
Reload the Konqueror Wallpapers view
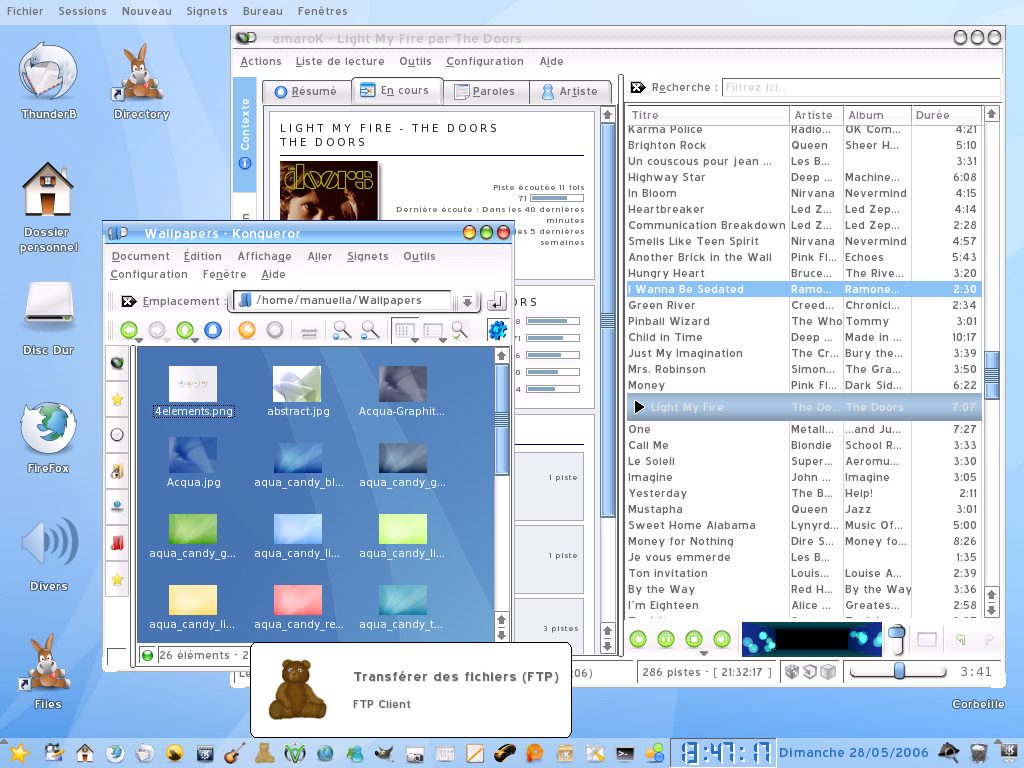[247, 330]
